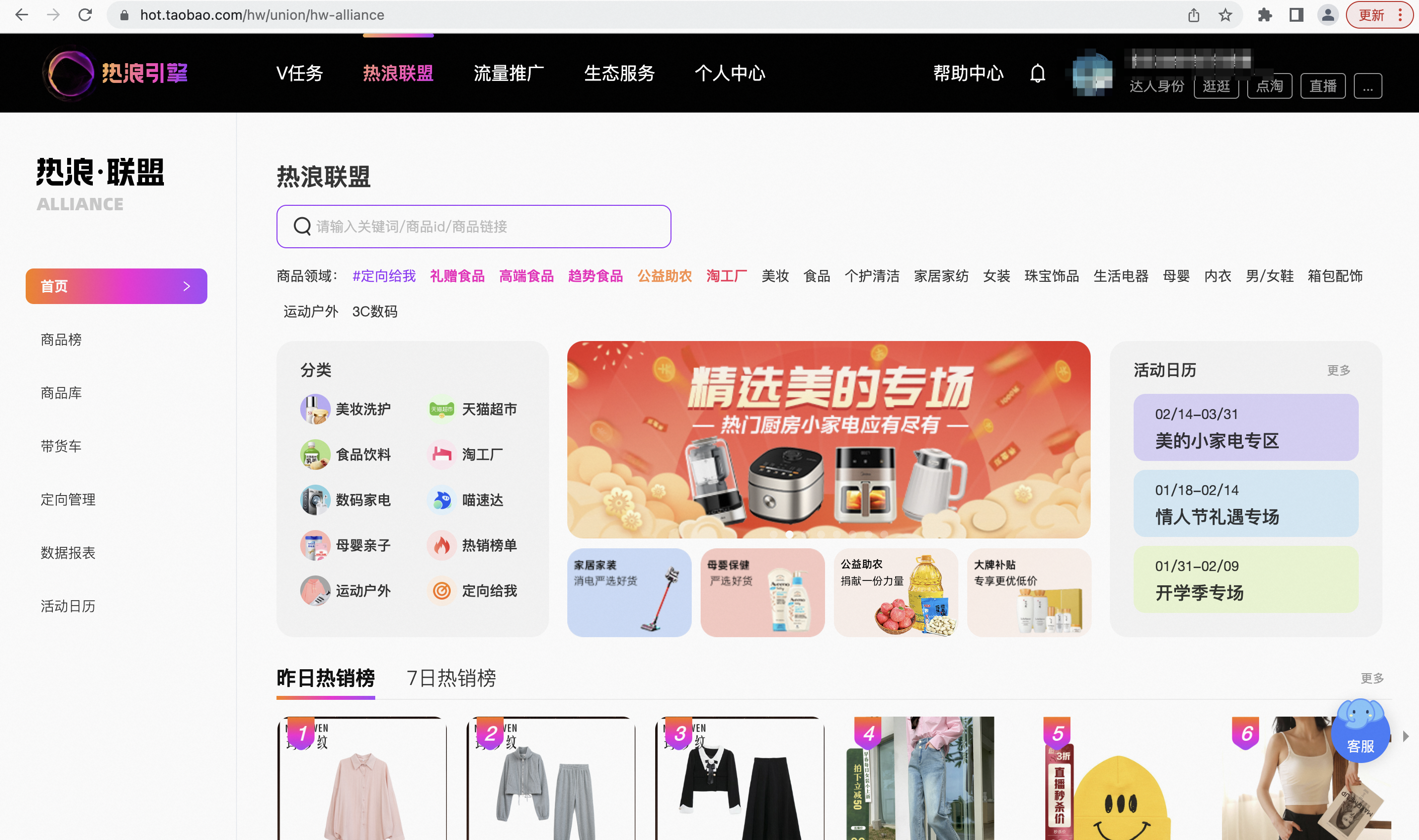
Task: Click 礼赠食品 domain filter
Action: pos(458,276)
